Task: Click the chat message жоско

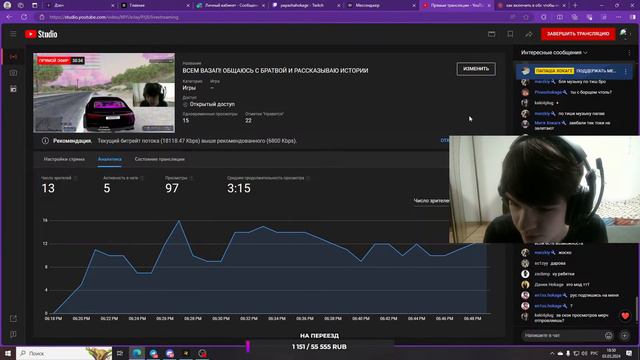Action: tap(565, 253)
